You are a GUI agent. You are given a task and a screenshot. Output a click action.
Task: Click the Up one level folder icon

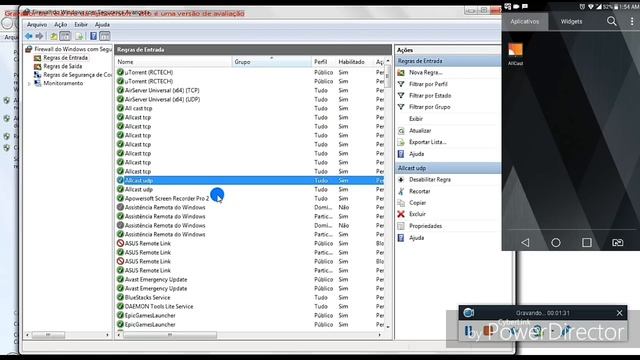[53, 36]
